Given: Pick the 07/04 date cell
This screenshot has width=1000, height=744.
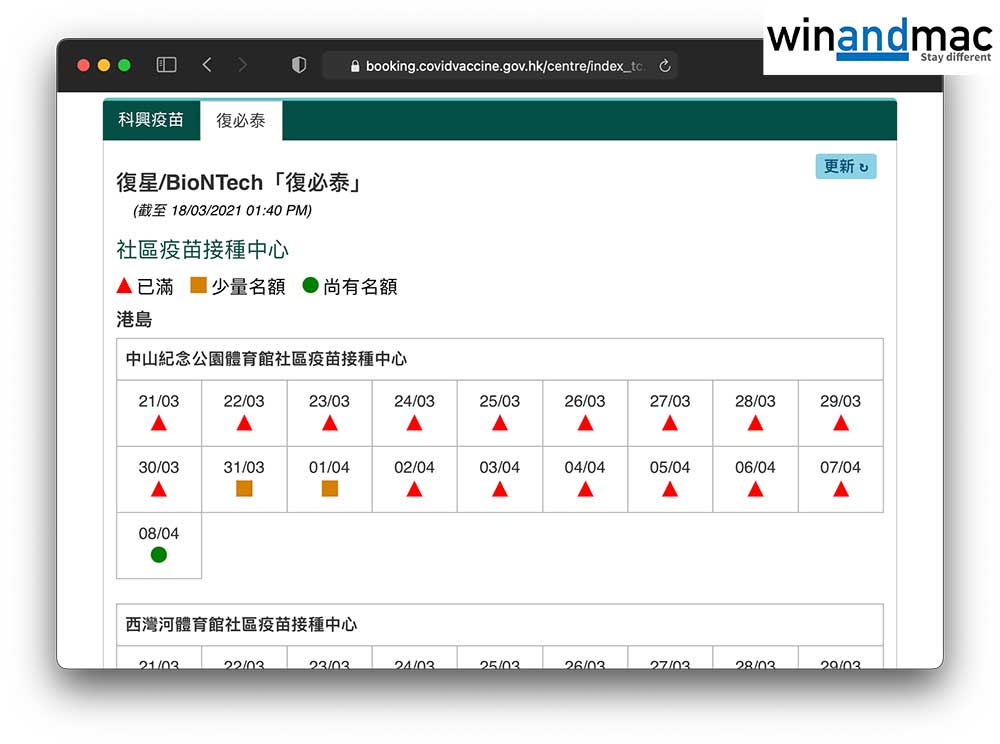Looking at the screenshot, I should [x=840, y=478].
